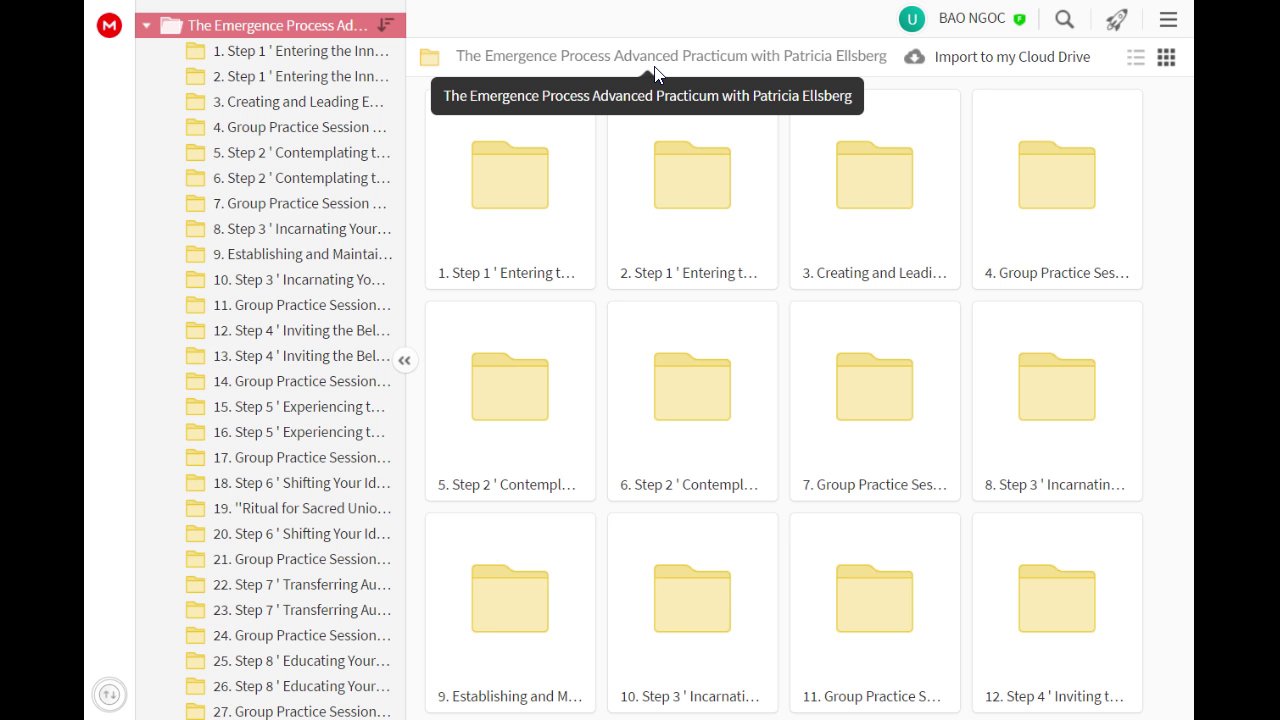Open folder 11. Group Practice Session in grid
The width and height of the screenshot is (1280, 720).
pos(875,613)
